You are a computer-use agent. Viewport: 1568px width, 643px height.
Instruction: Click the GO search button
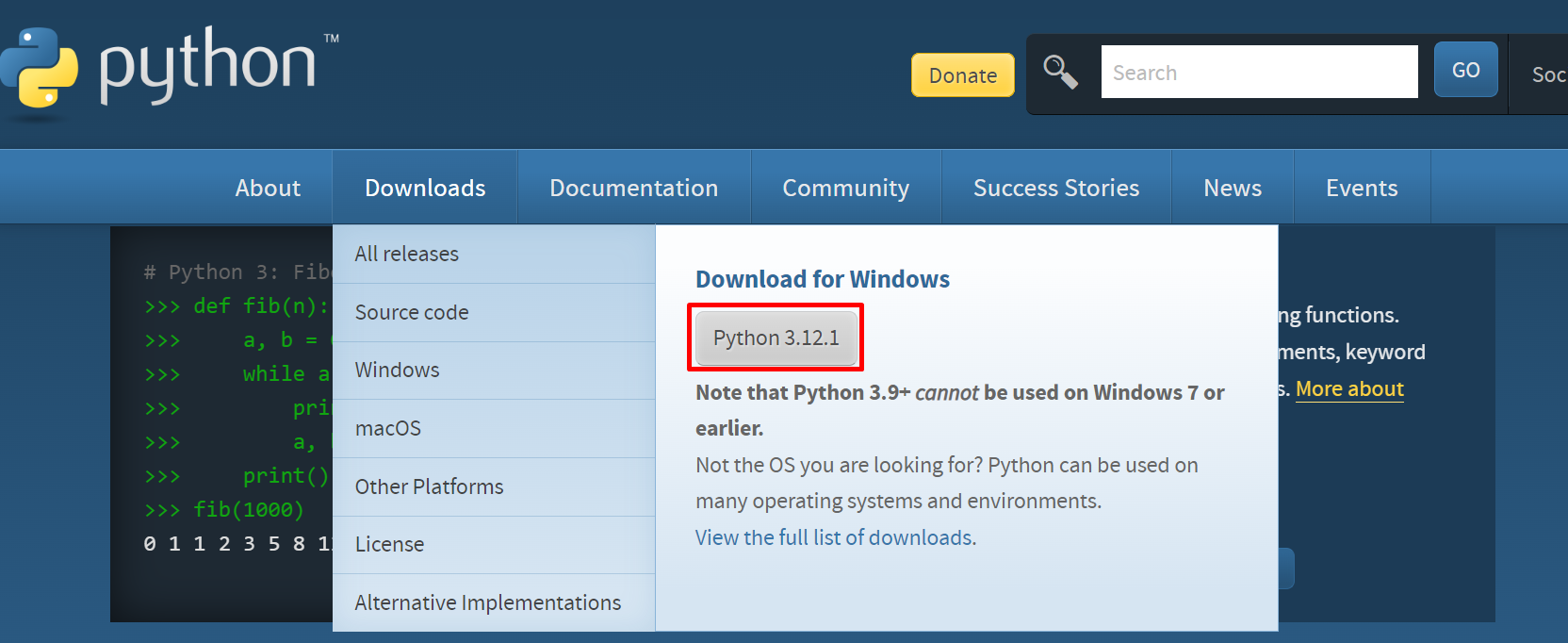pyautogui.click(x=1465, y=70)
